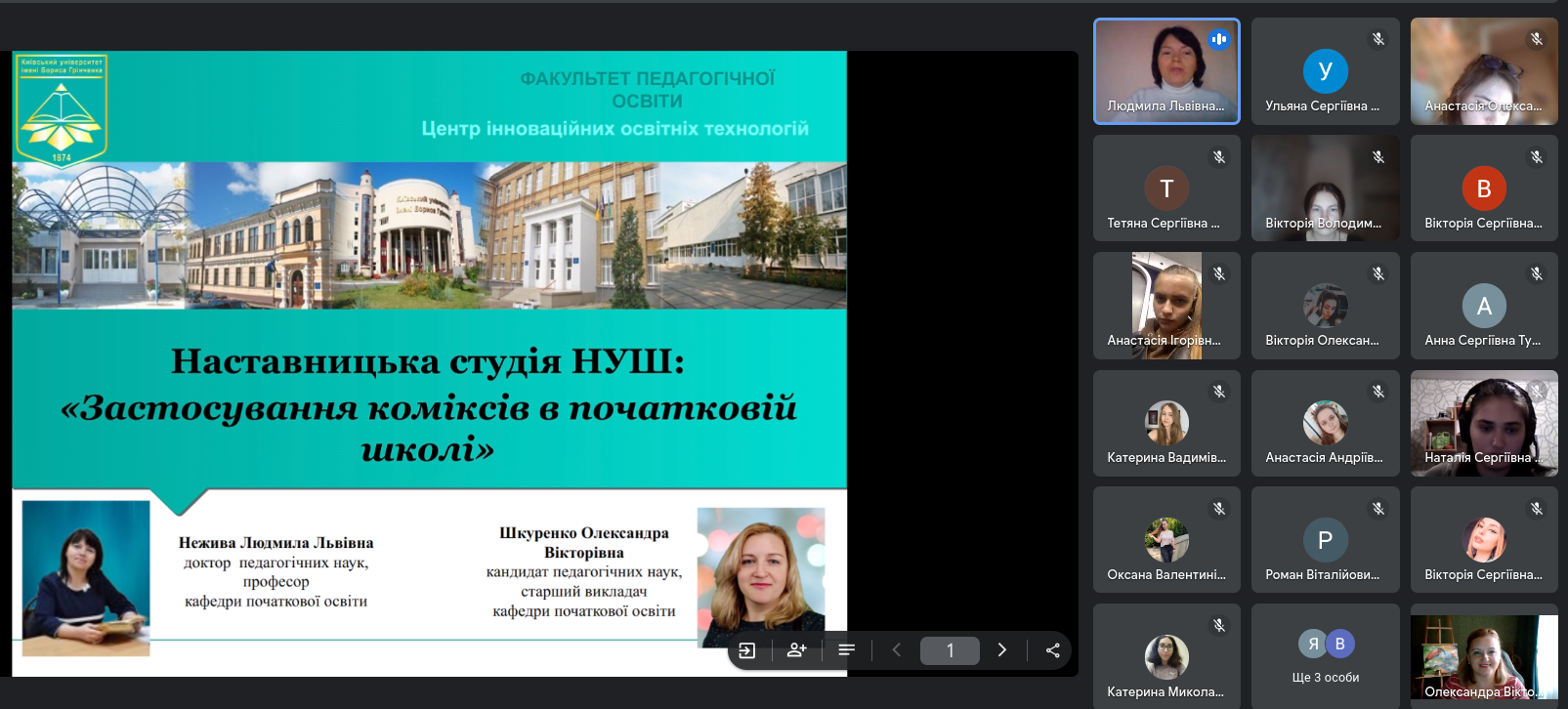Screen dimensions: 1568x709
Task: Click the share icon in slide toolbar
Action: (1052, 650)
